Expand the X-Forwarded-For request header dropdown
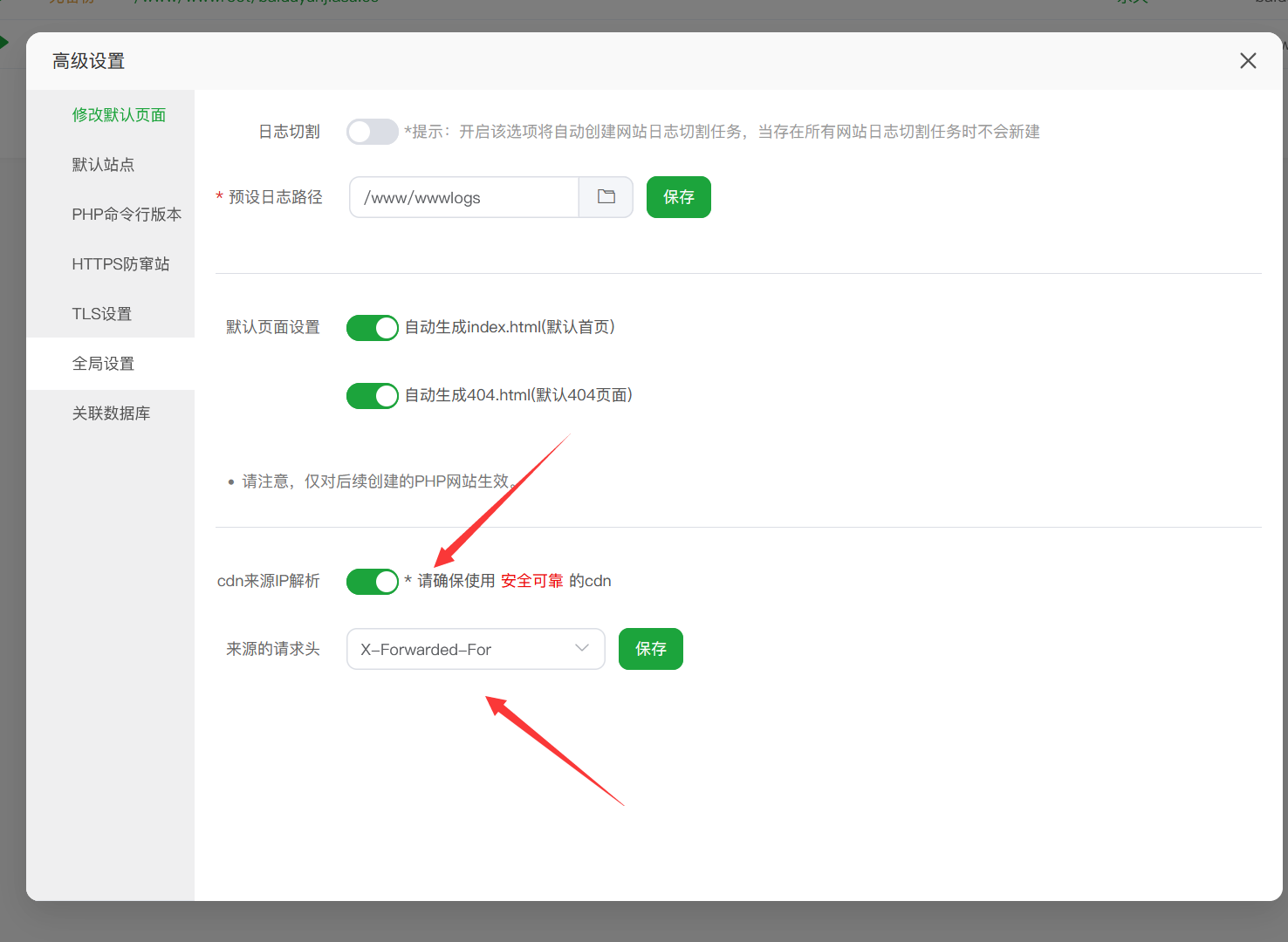 [x=476, y=649]
